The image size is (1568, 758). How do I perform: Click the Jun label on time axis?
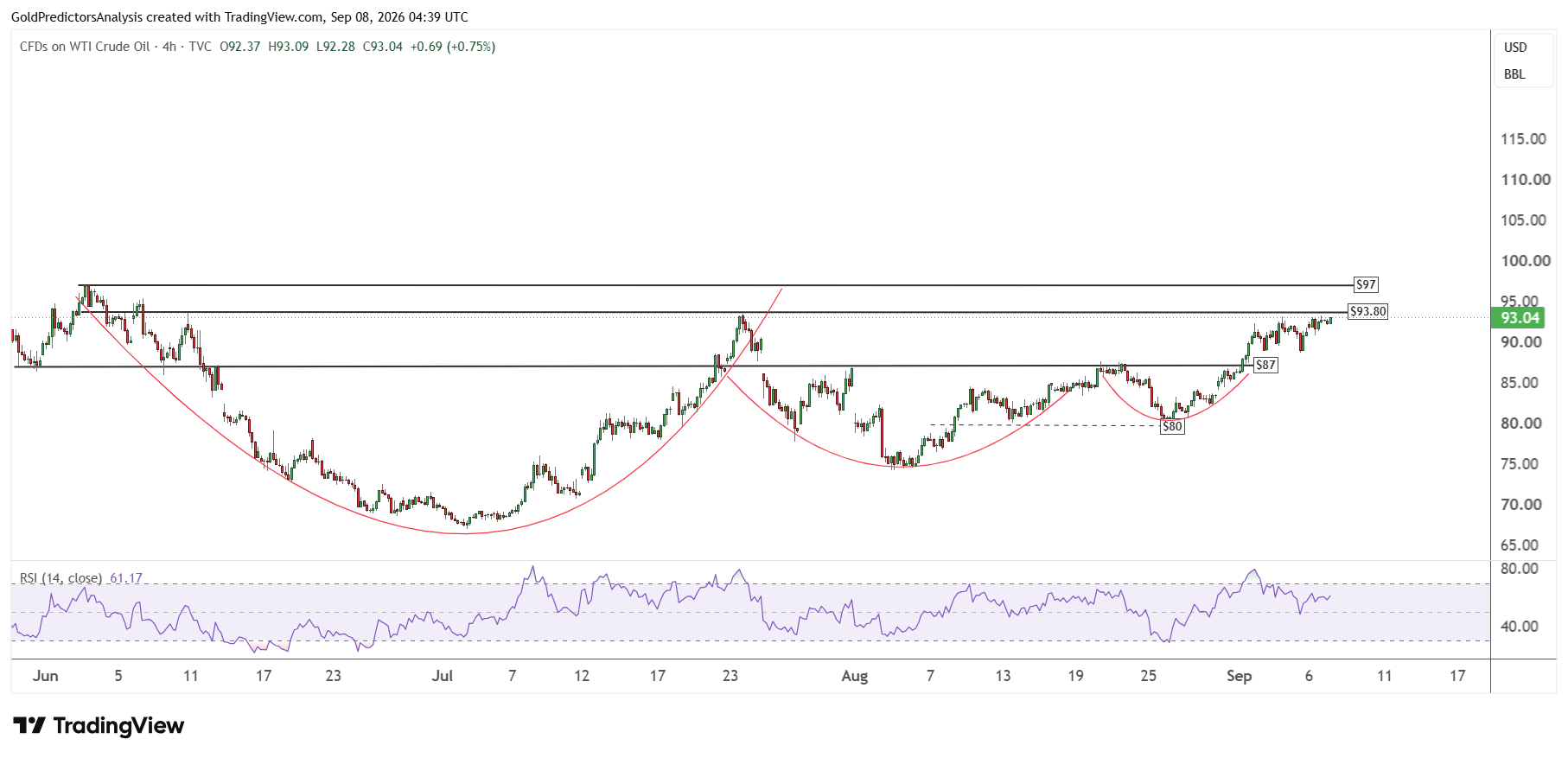click(x=45, y=676)
